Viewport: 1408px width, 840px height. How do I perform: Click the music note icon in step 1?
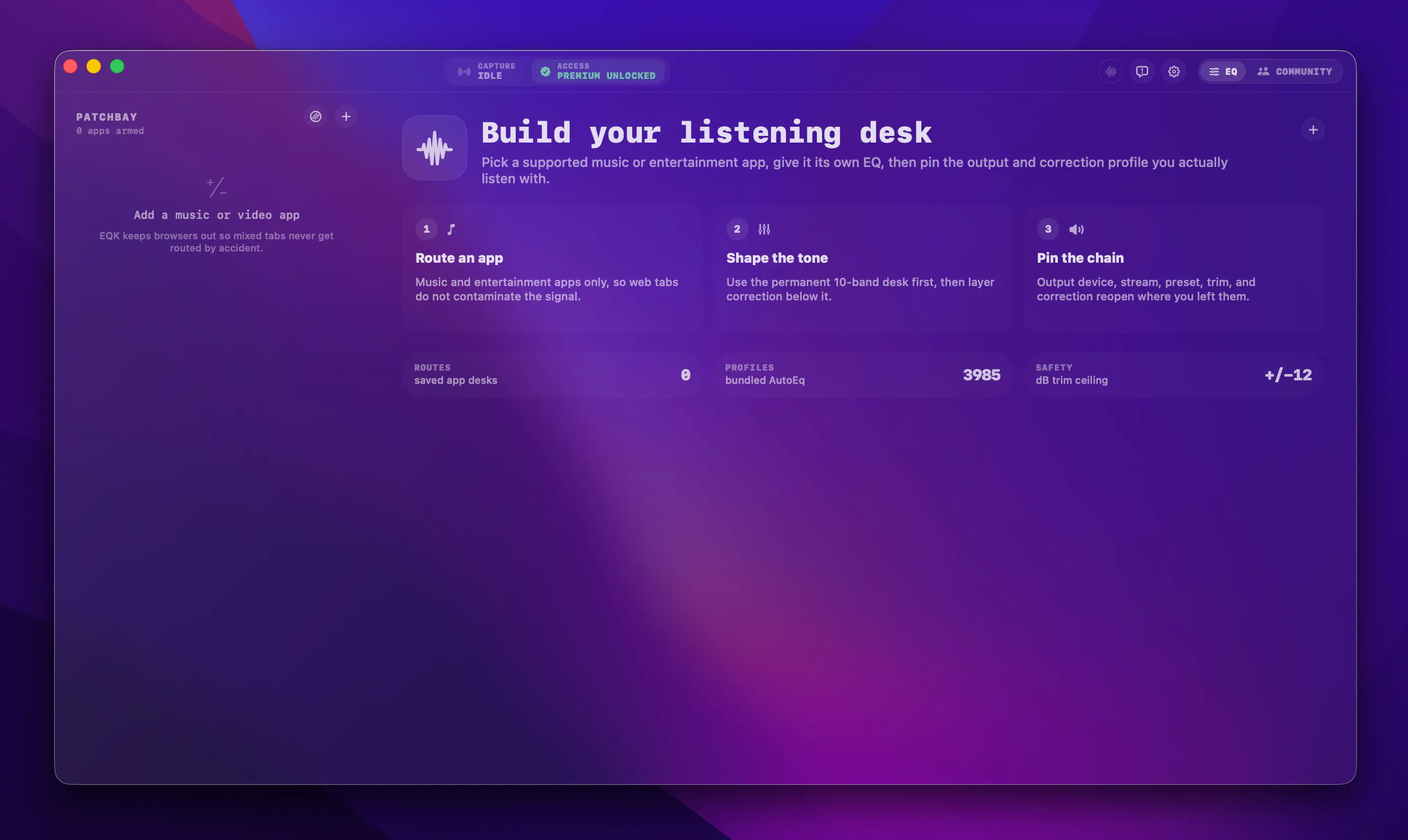(451, 229)
